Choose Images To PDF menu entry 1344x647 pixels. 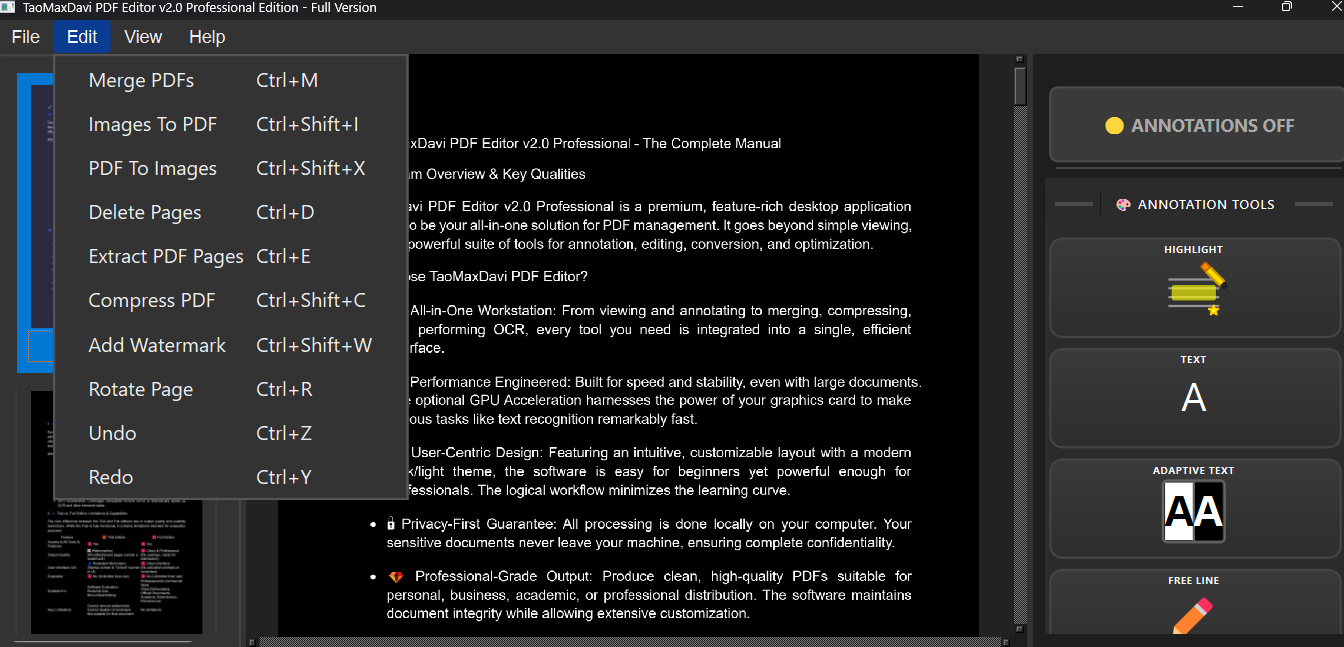[152, 125]
